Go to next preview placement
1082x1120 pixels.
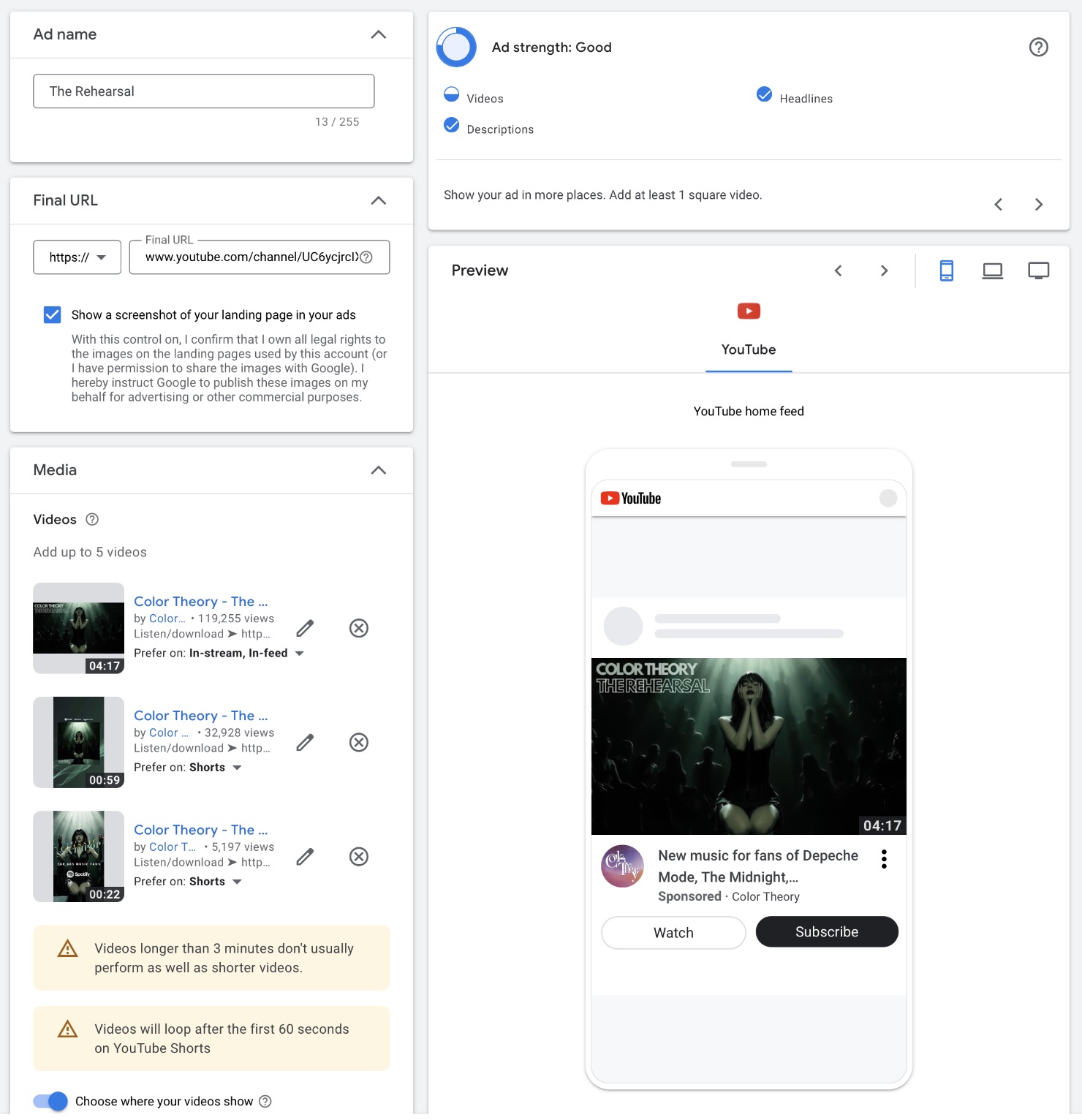(x=884, y=270)
